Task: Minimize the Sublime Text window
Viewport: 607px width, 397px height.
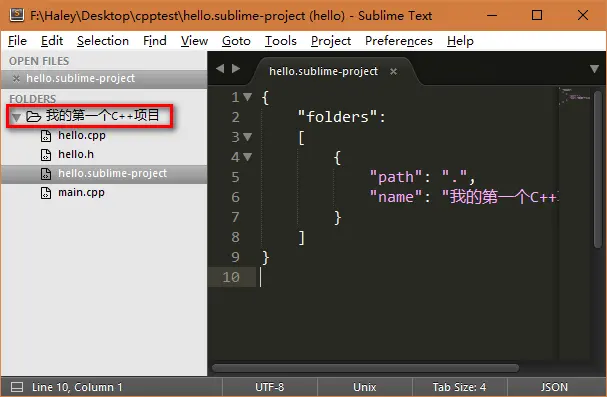Action: pos(492,15)
